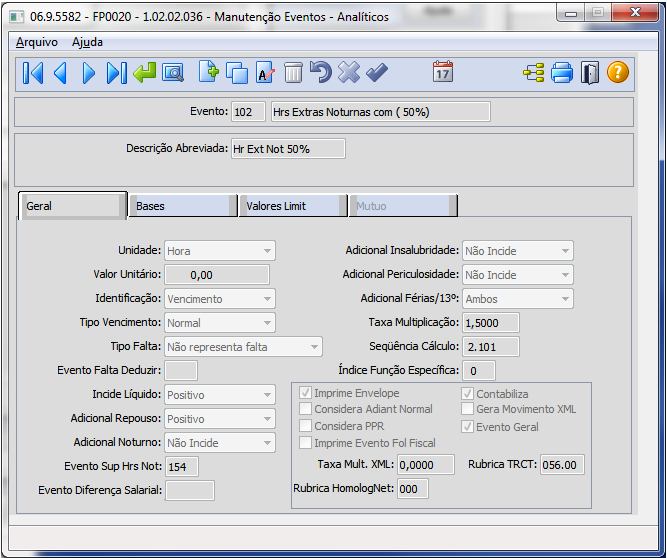This screenshot has height=558, width=667.
Task: Click the Evento Sup Hrs Not field
Action: click(x=182, y=467)
